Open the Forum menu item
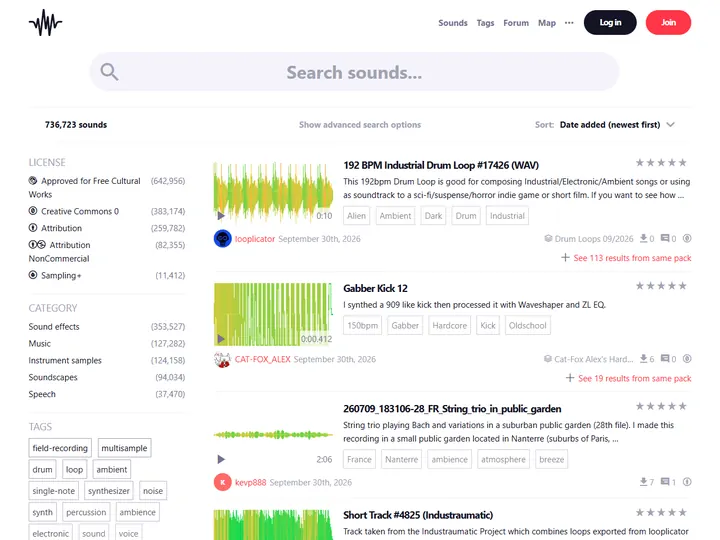720x540 pixels. click(516, 23)
